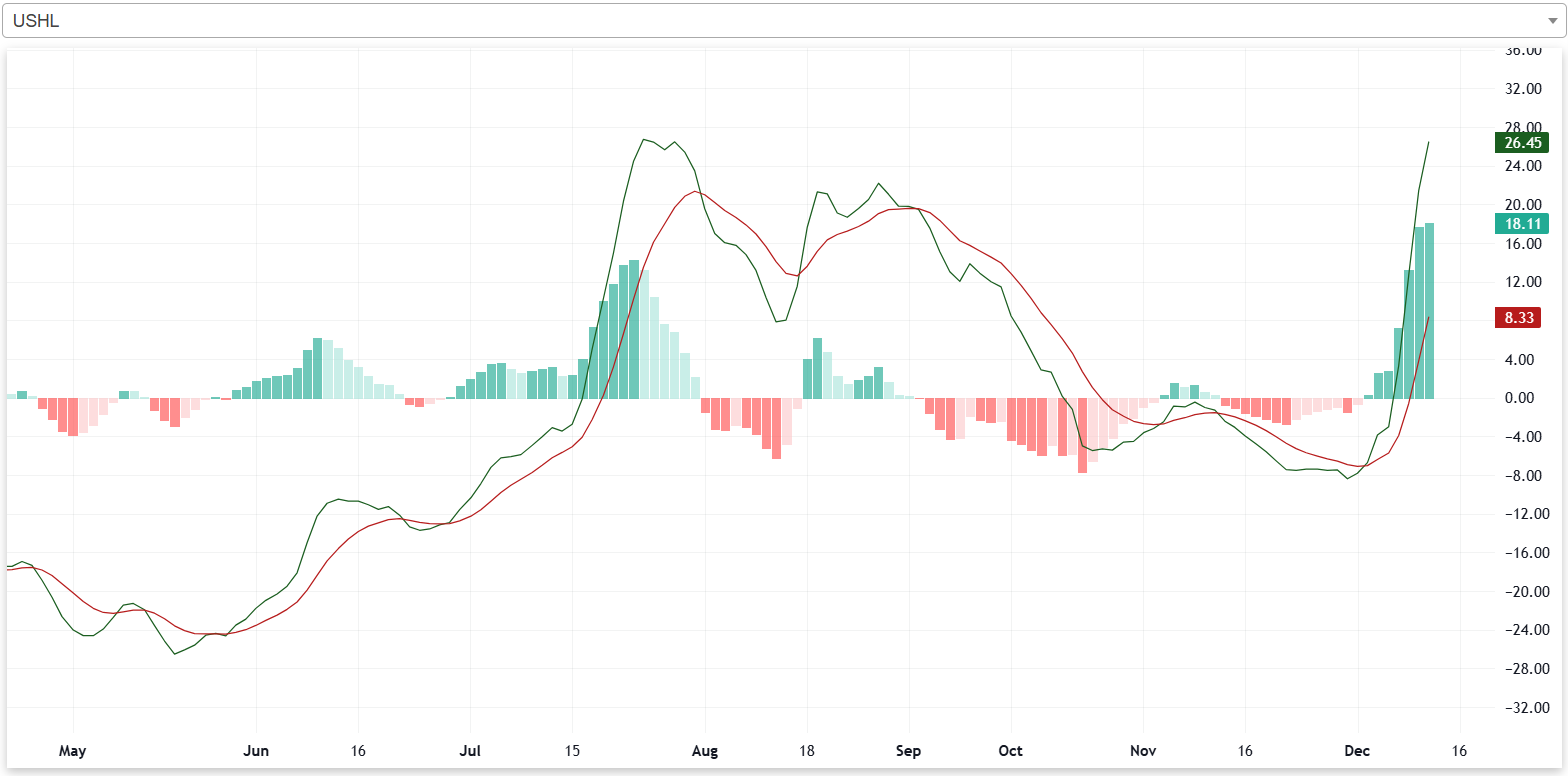Click the Aug label on time axis
This screenshot has height=776, width=1568.
705,750
